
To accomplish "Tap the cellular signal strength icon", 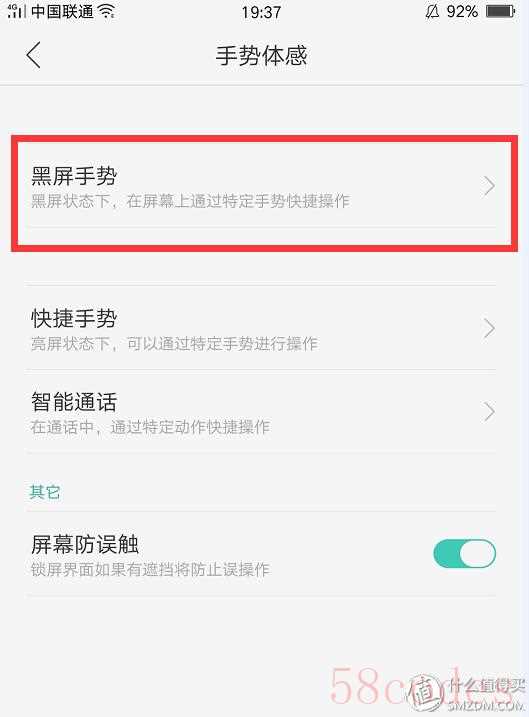I will coord(16,11).
